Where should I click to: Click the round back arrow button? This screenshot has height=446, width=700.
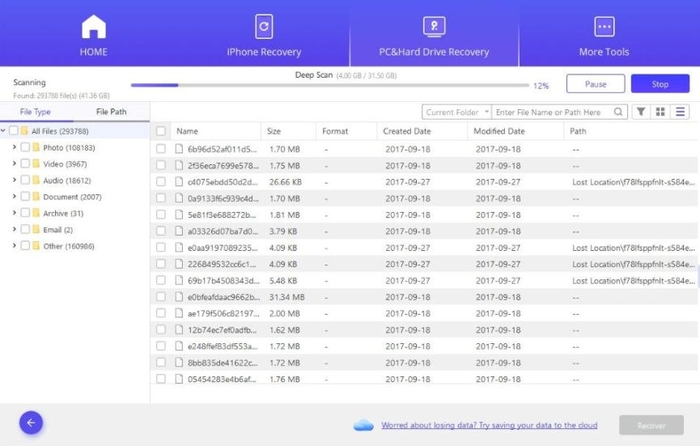(x=31, y=423)
